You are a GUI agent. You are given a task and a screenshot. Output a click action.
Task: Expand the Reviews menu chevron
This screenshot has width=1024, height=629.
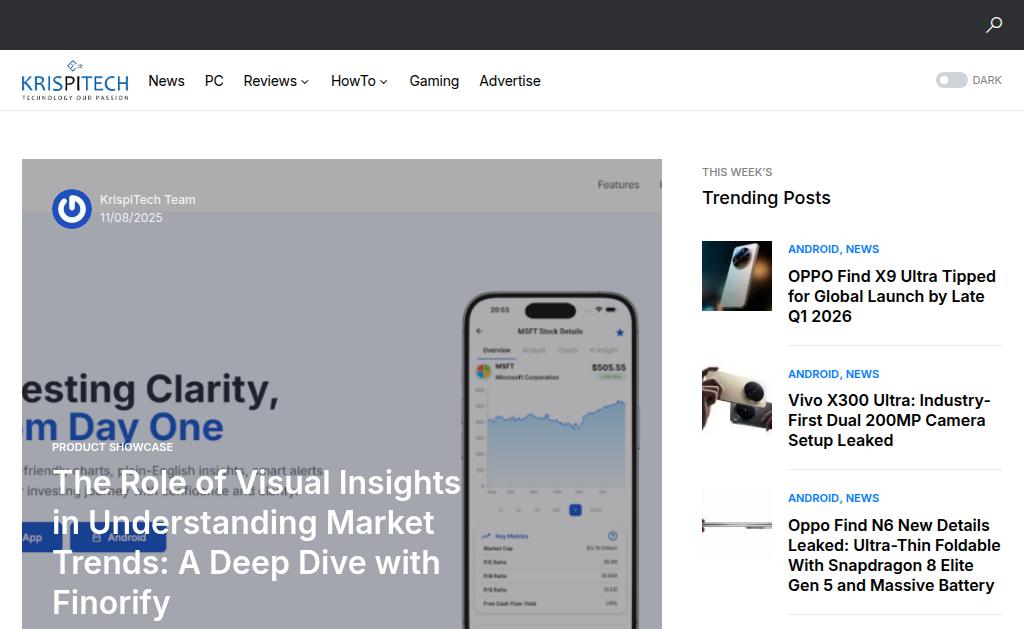(x=305, y=82)
